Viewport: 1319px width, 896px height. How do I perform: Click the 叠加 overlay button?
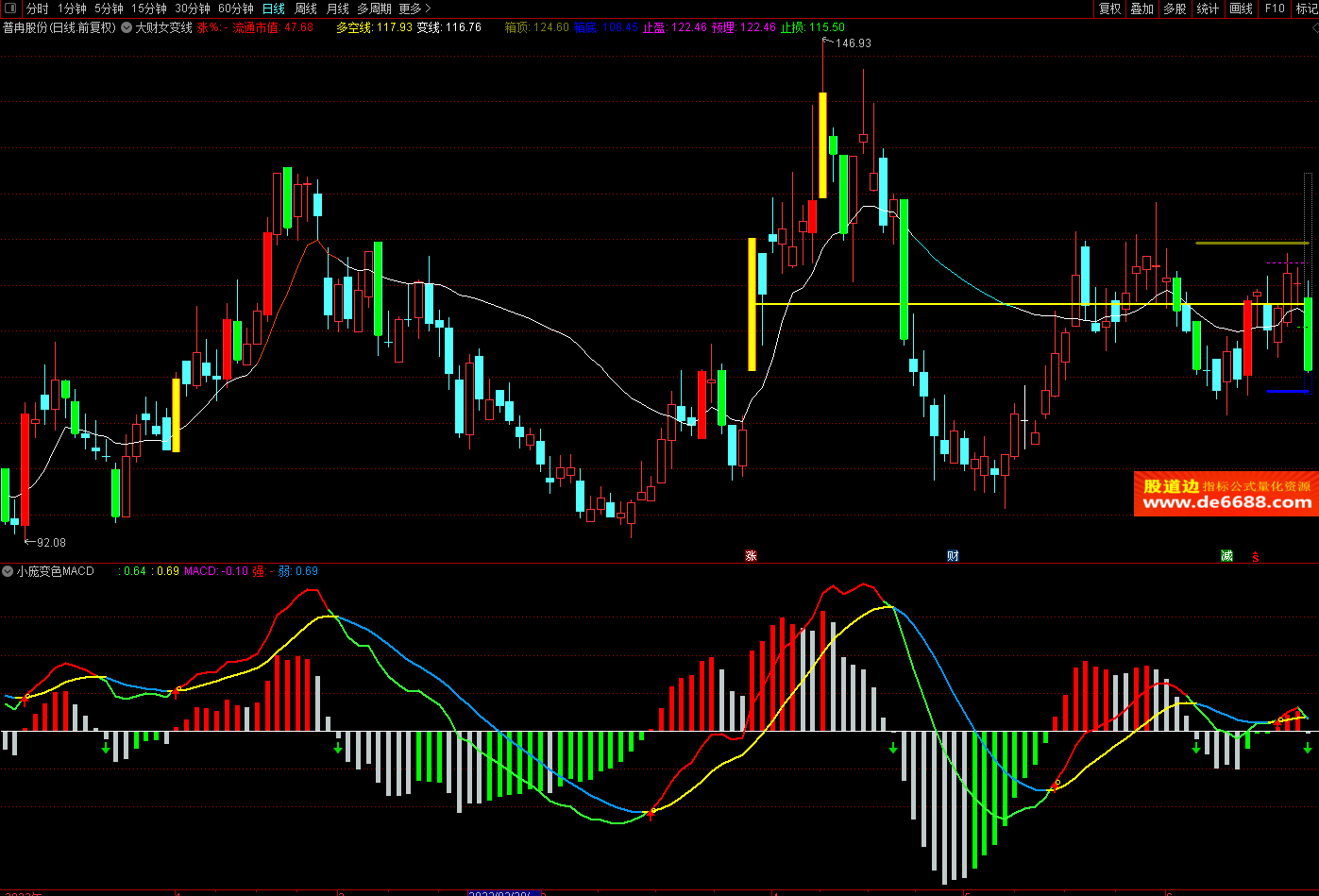pos(1142,8)
